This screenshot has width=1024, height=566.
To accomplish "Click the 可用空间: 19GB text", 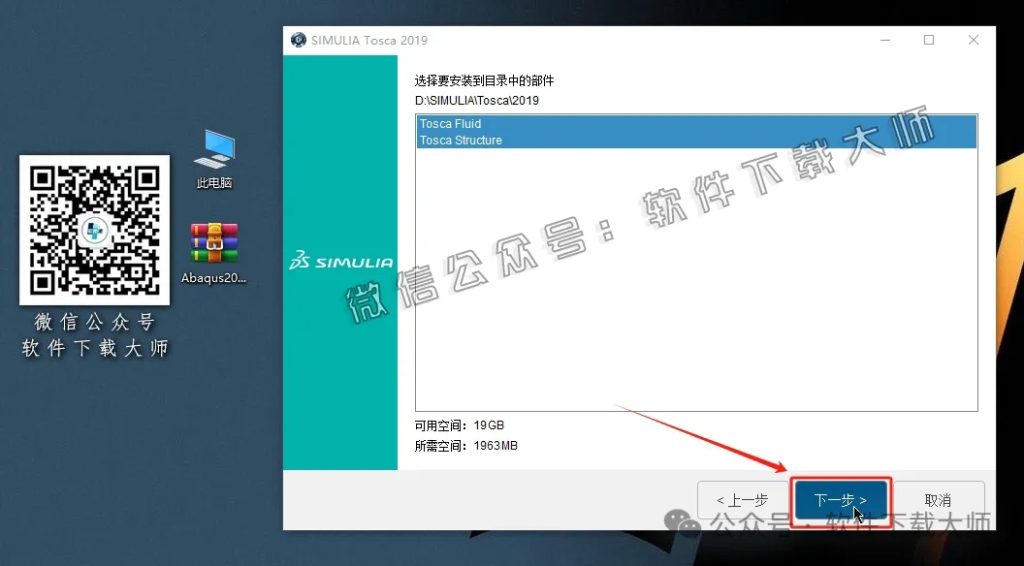I will pos(460,425).
